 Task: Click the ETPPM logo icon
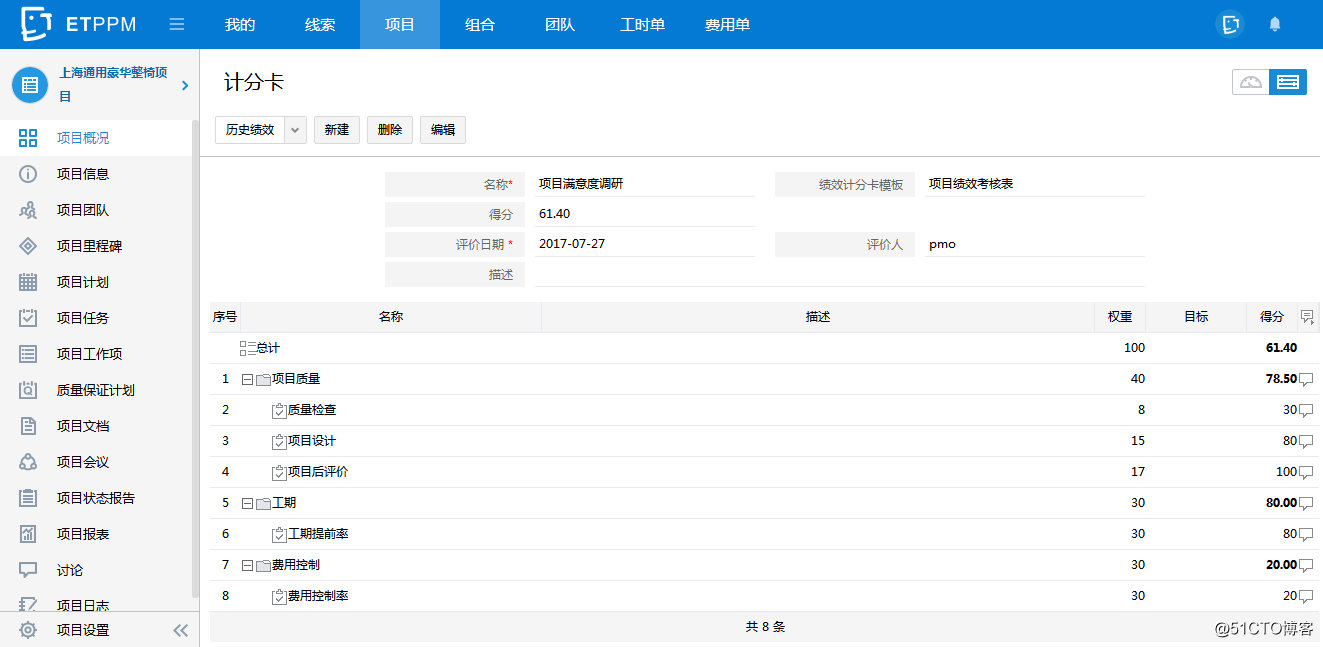(x=37, y=24)
